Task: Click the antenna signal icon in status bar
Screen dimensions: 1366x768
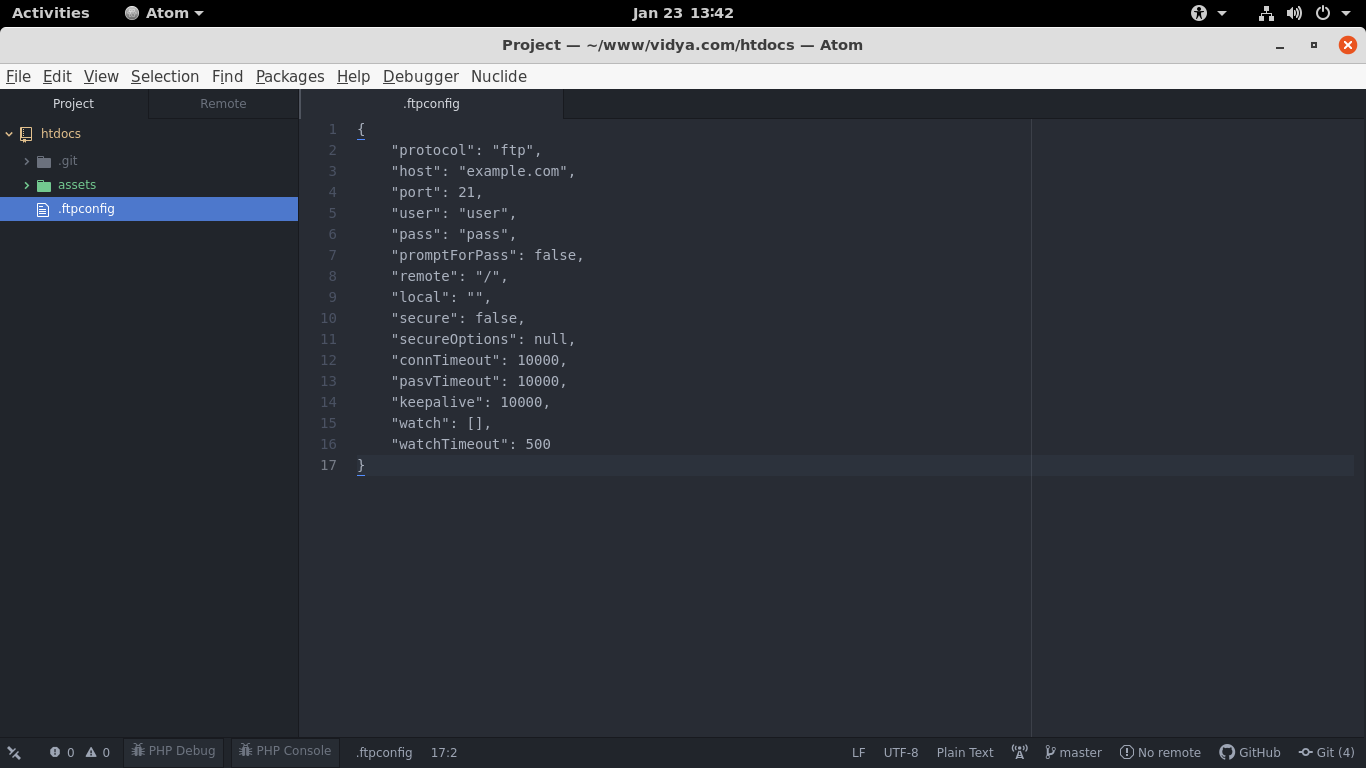Action: click(x=1019, y=753)
